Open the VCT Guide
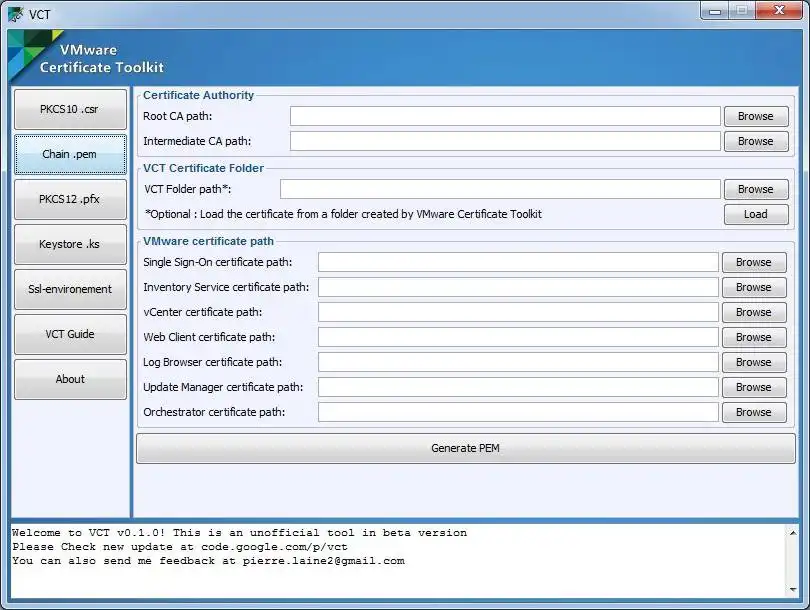The width and height of the screenshot is (810, 610). [70, 334]
